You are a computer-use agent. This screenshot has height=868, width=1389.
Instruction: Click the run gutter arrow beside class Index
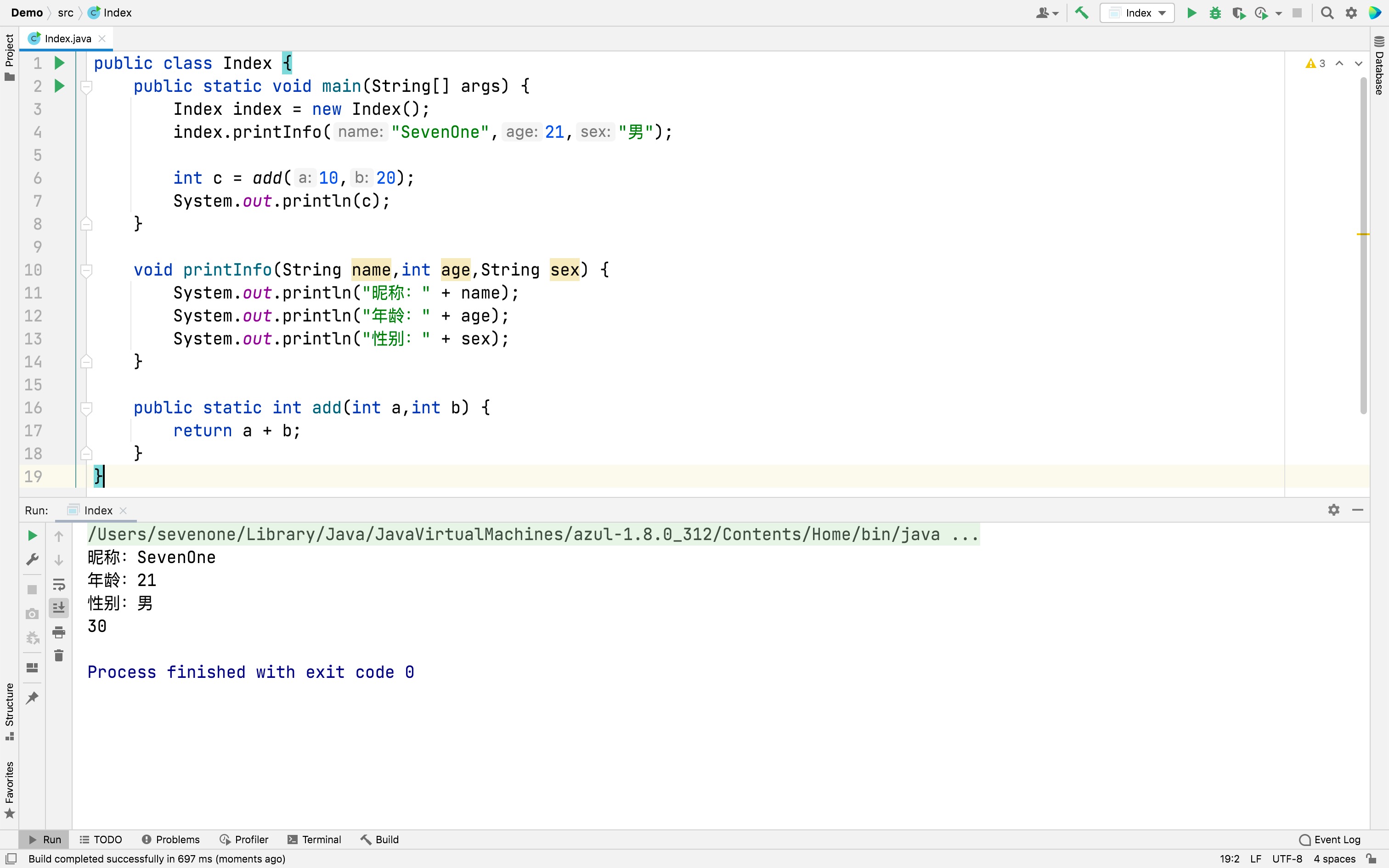pos(59,63)
